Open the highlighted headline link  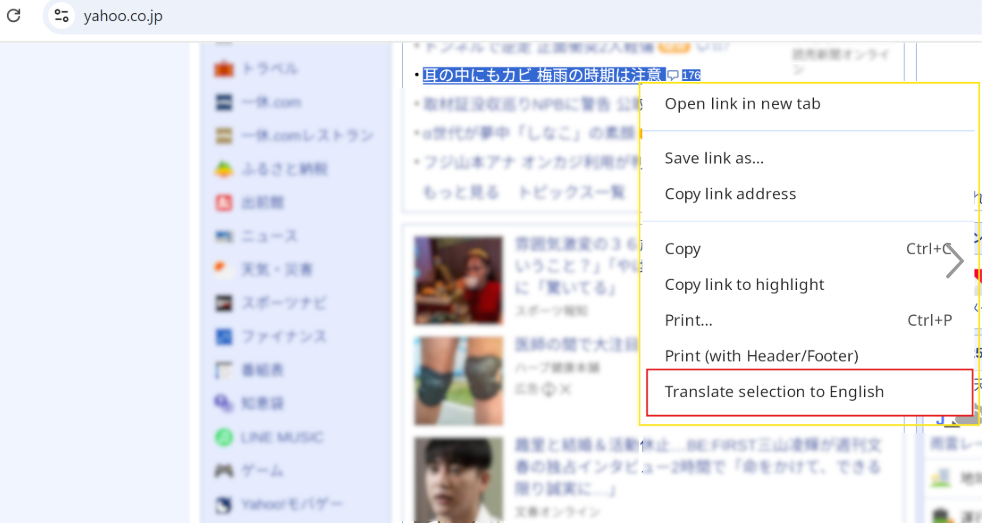coord(544,75)
